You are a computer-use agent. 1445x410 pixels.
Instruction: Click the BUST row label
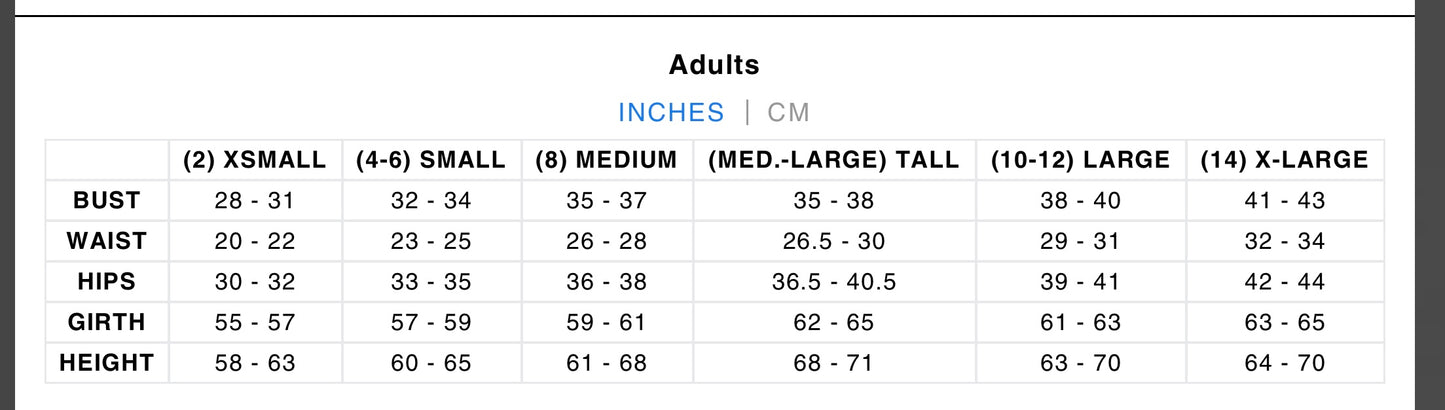click(107, 200)
